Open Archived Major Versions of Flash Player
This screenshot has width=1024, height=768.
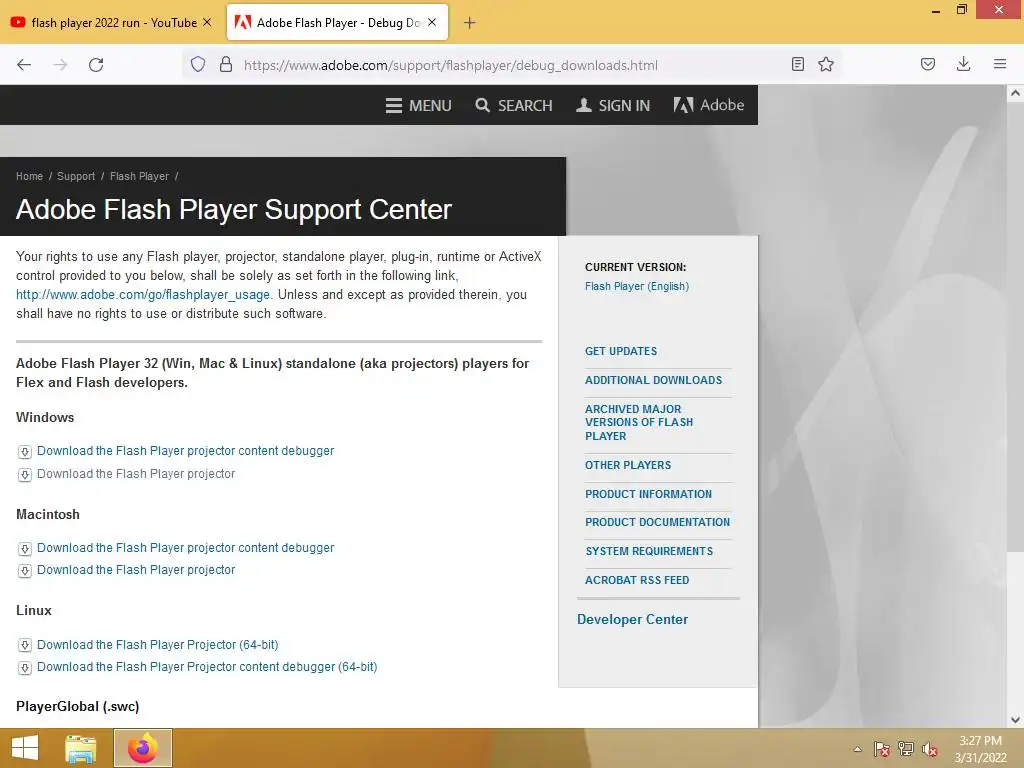click(x=639, y=423)
